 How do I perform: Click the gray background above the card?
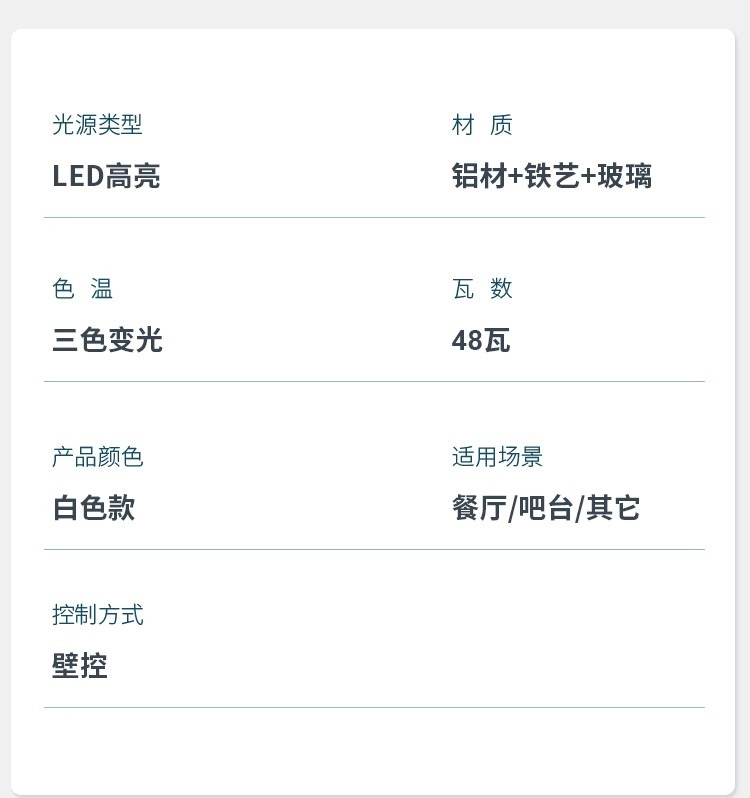pos(375,13)
